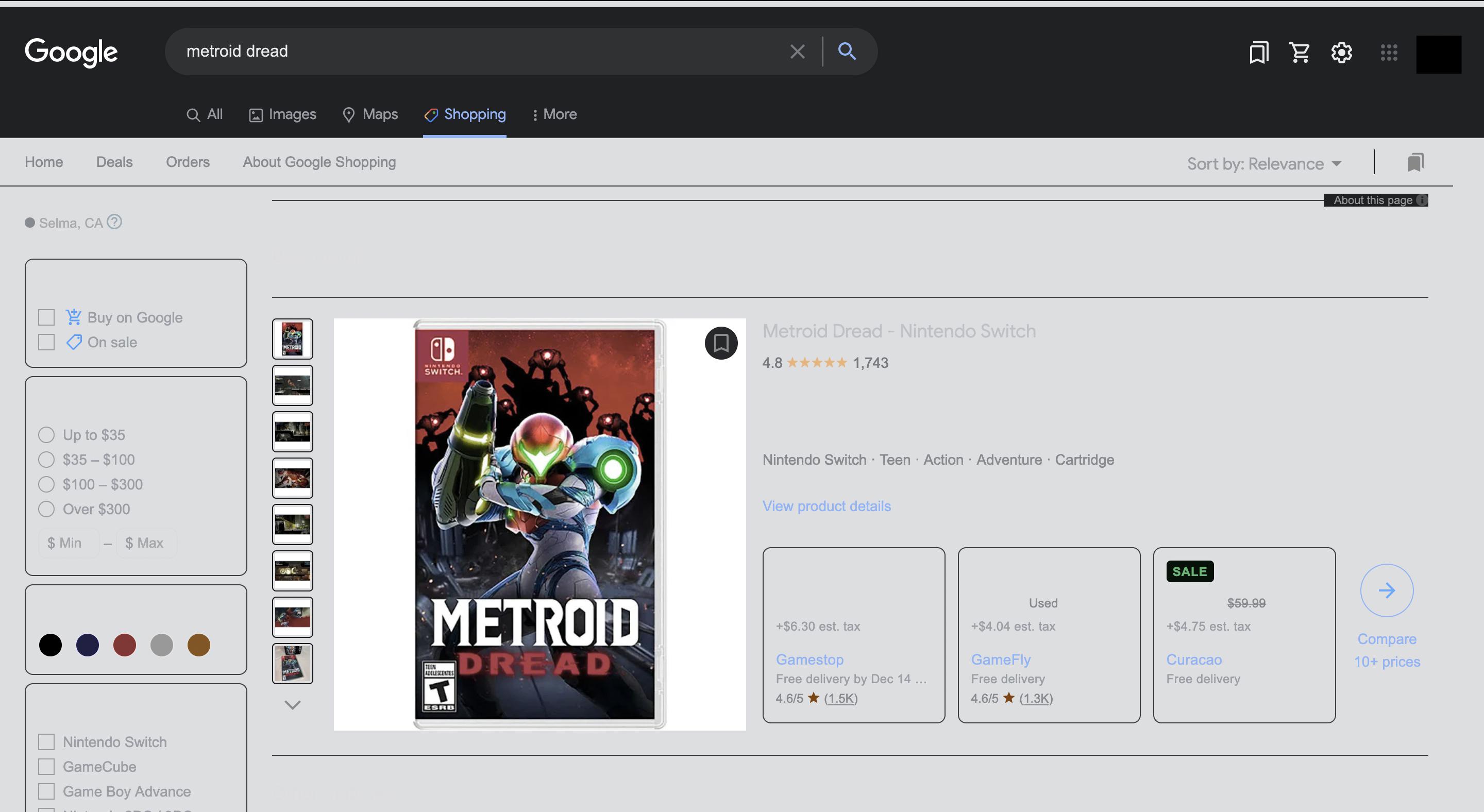Viewport: 1484px width, 812px height.
Task: Click the SALE badge on Curacao offer
Action: [1190, 571]
